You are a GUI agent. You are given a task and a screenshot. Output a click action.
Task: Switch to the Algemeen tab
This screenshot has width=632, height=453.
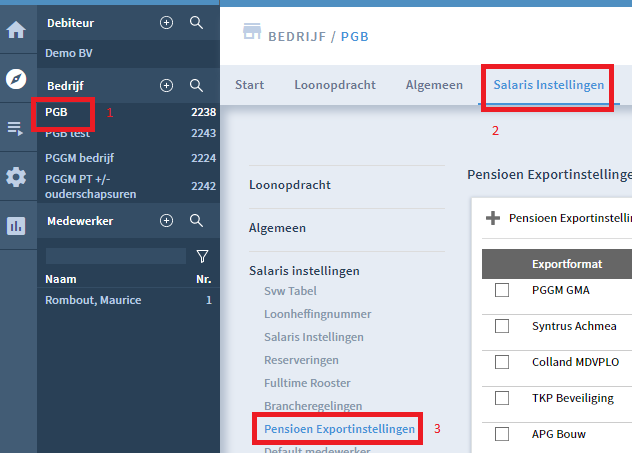point(434,85)
